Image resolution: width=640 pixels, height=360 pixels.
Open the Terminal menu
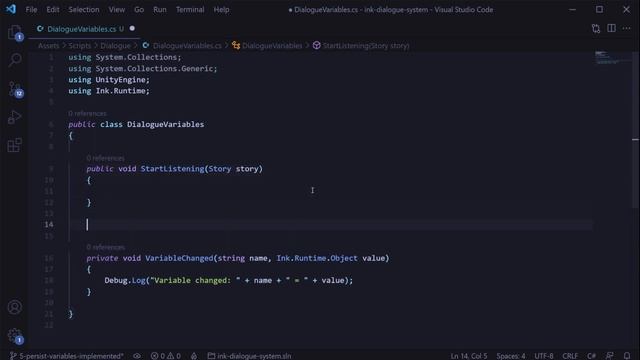[x=190, y=9]
